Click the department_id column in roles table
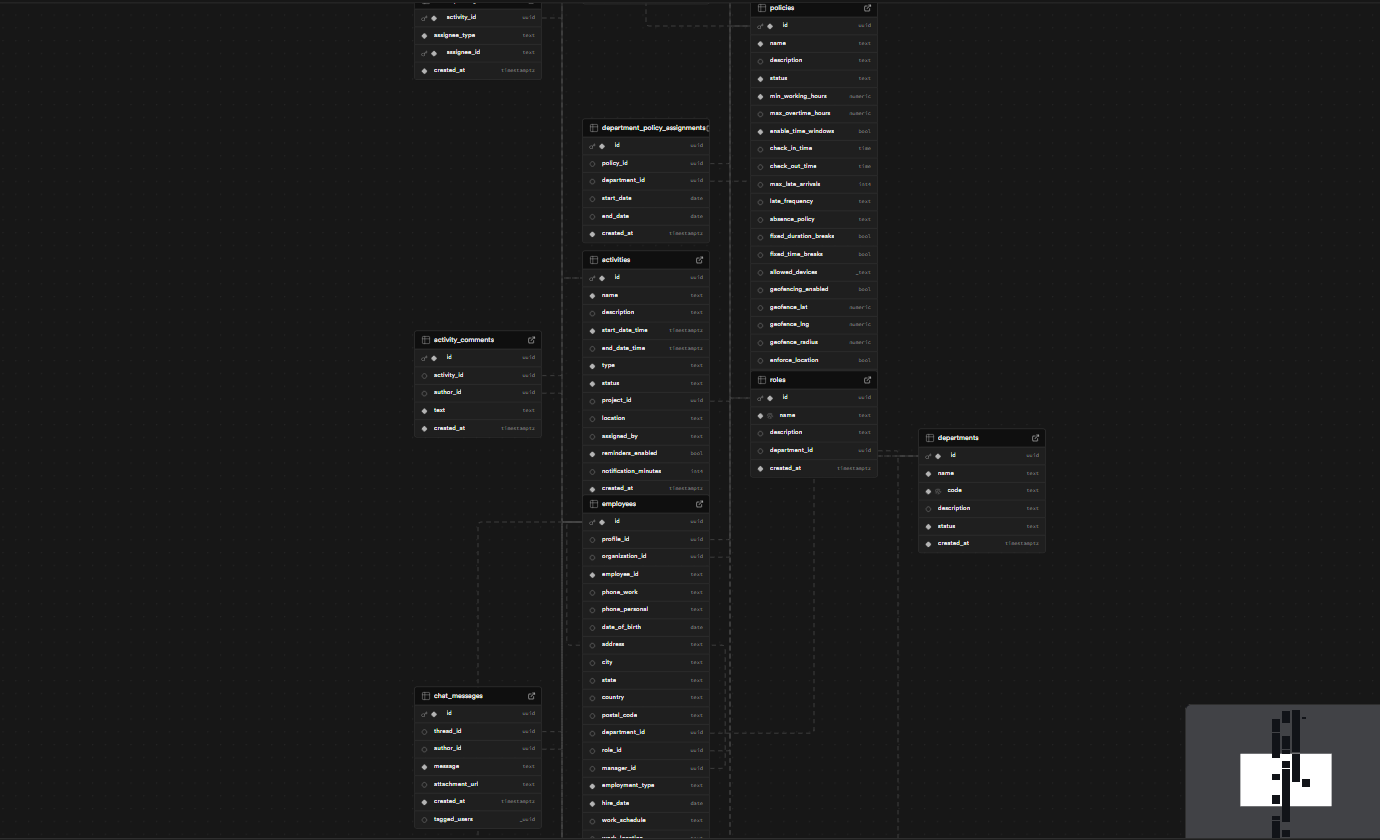 [x=814, y=450]
